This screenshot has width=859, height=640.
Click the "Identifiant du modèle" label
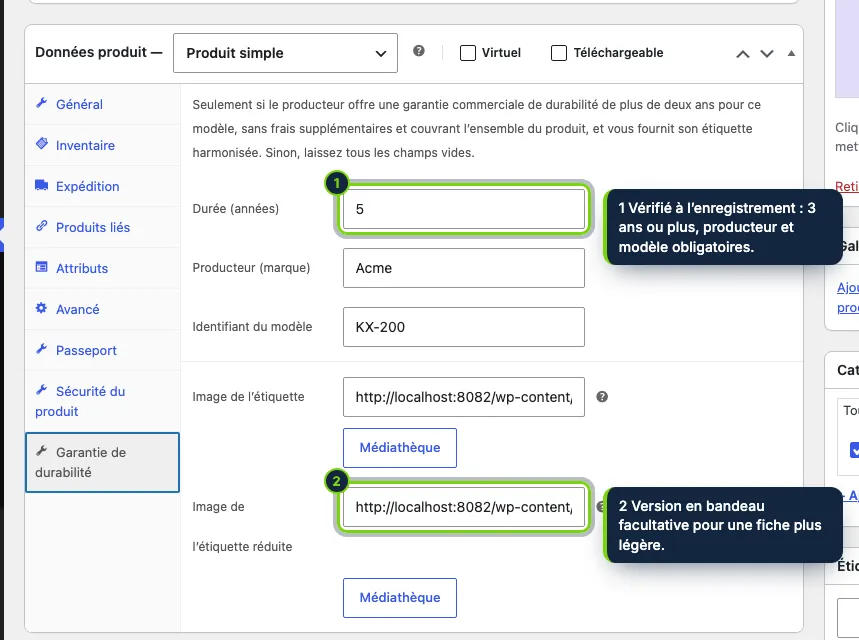click(x=252, y=327)
